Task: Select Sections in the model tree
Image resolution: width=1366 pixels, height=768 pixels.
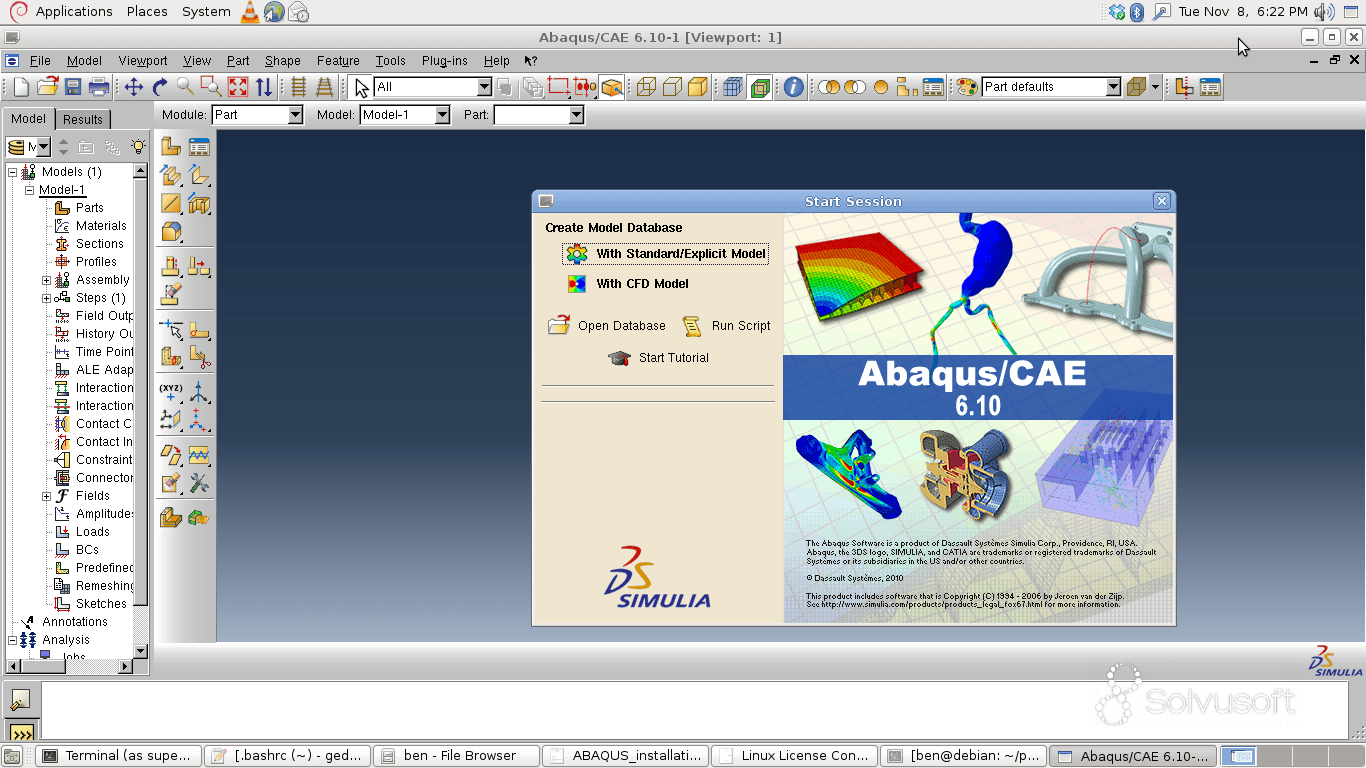Action: point(100,244)
